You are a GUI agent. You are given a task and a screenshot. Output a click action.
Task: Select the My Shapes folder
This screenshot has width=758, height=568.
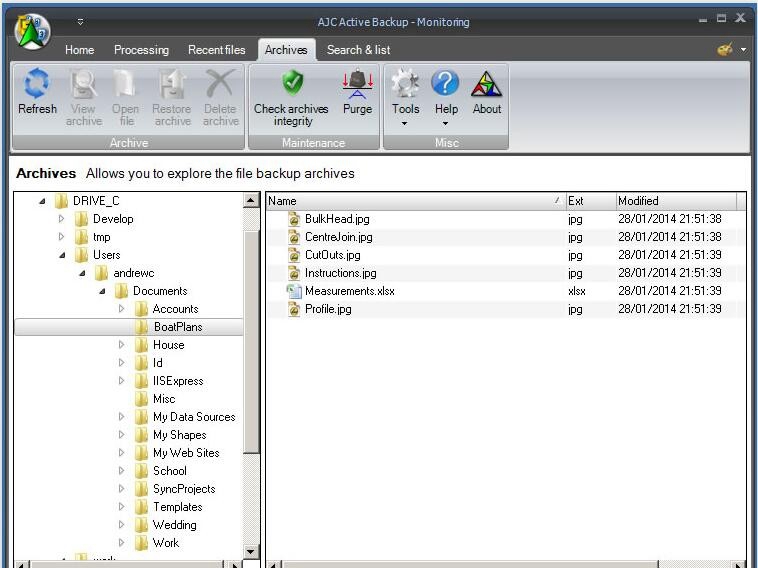tap(179, 435)
